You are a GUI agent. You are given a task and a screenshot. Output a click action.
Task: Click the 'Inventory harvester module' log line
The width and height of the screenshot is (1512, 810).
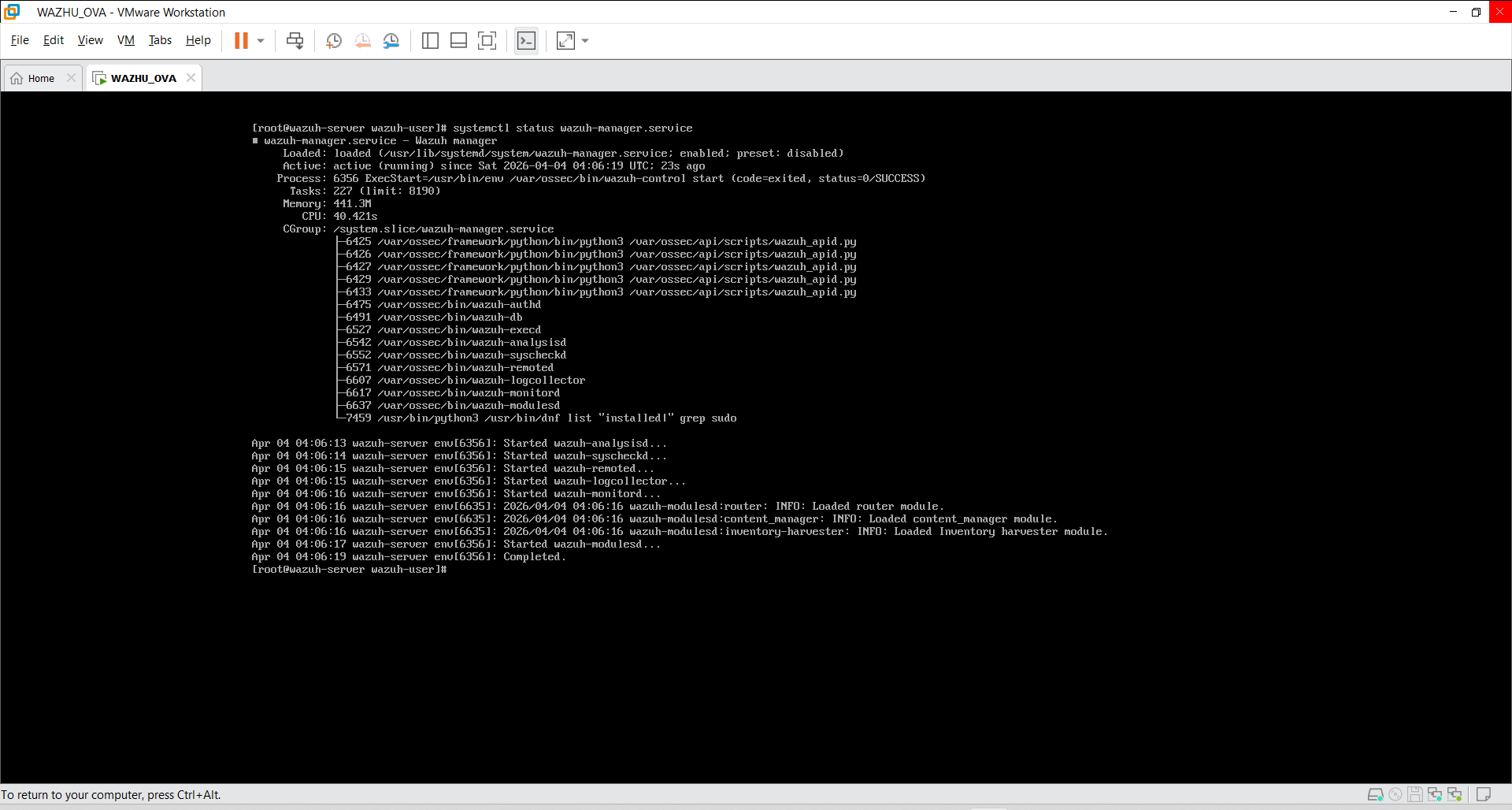pos(680,531)
